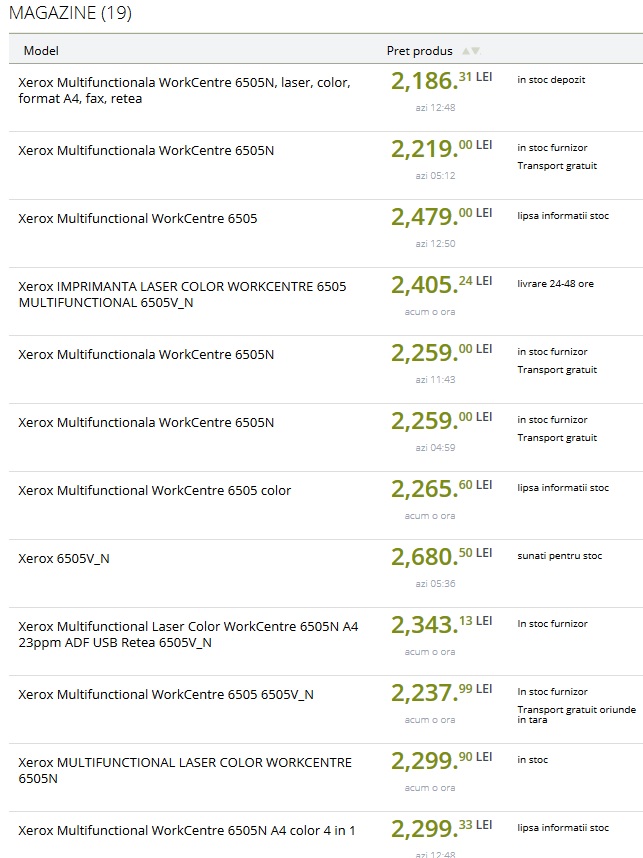This screenshot has width=643, height=858.
Task: Click the 2,680.50 LEI price
Action: [x=442, y=556]
